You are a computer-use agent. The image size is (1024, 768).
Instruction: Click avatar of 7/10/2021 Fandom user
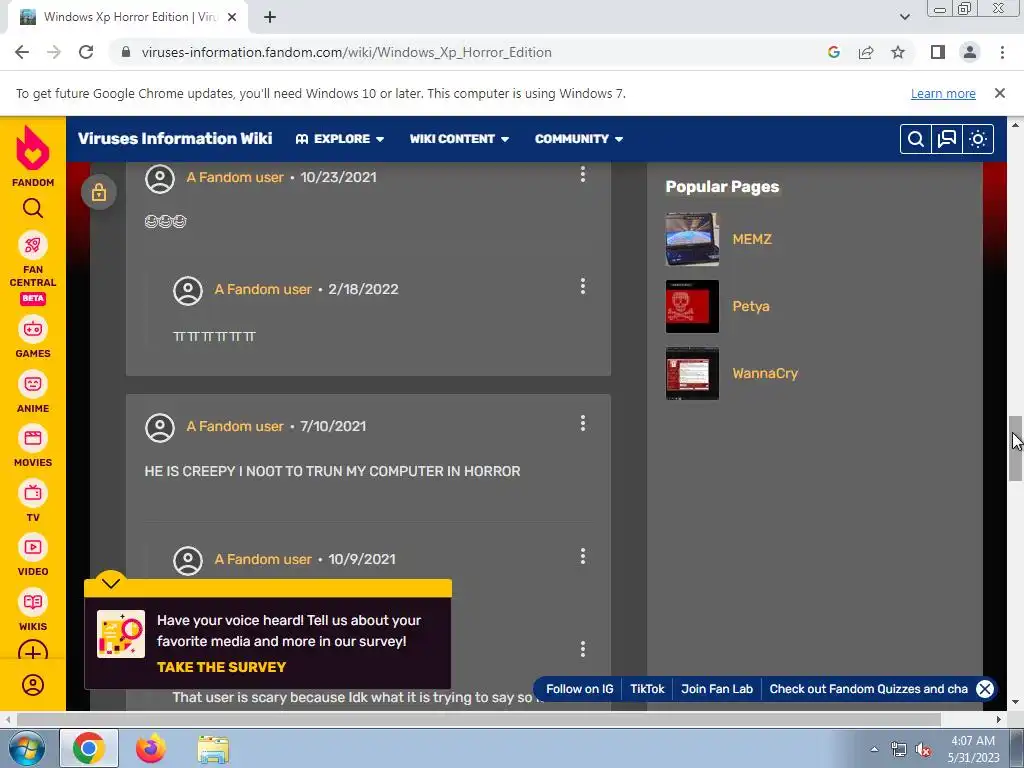click(160, 428)
